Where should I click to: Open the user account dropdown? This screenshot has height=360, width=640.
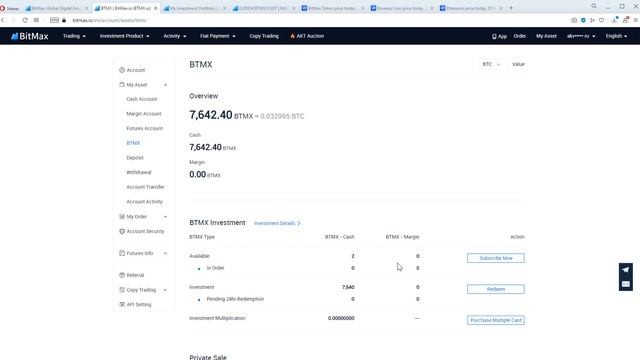pyautogui.click(x=581, y=36)
